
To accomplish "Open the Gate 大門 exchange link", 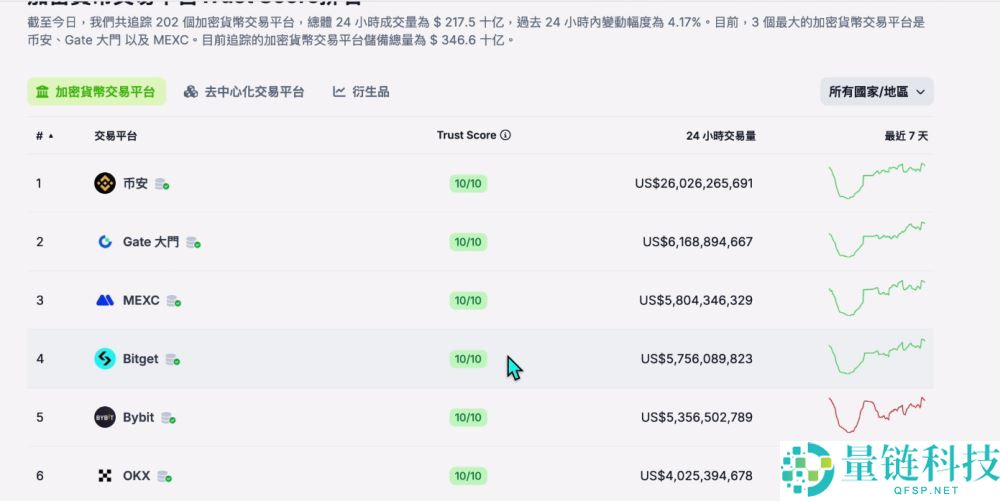I will (x=151, y=241).
